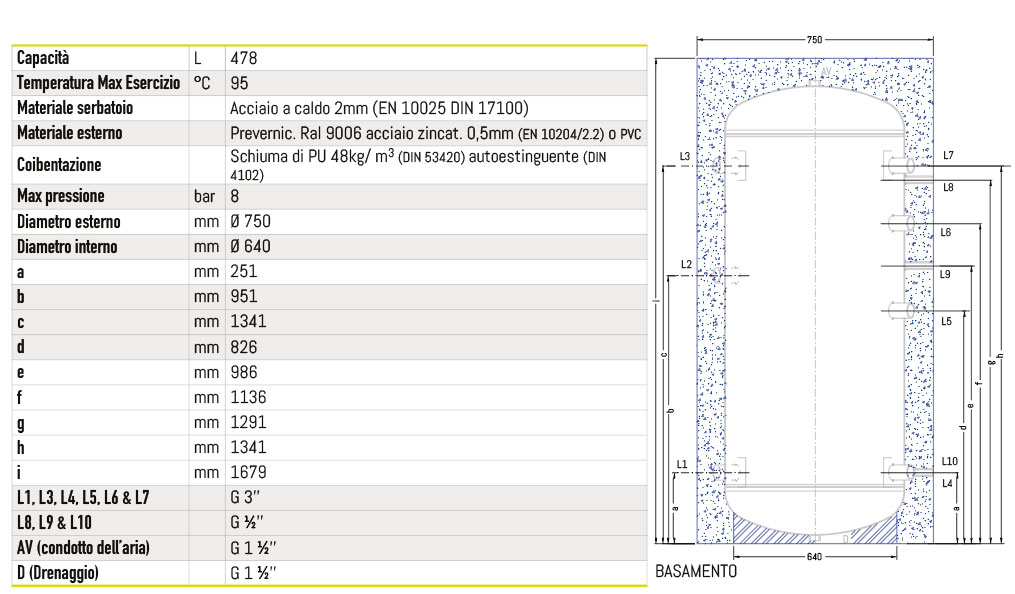The image size is (1015, 594).
Task: Click the L3 port label on tank
Action: coord(684,157)
